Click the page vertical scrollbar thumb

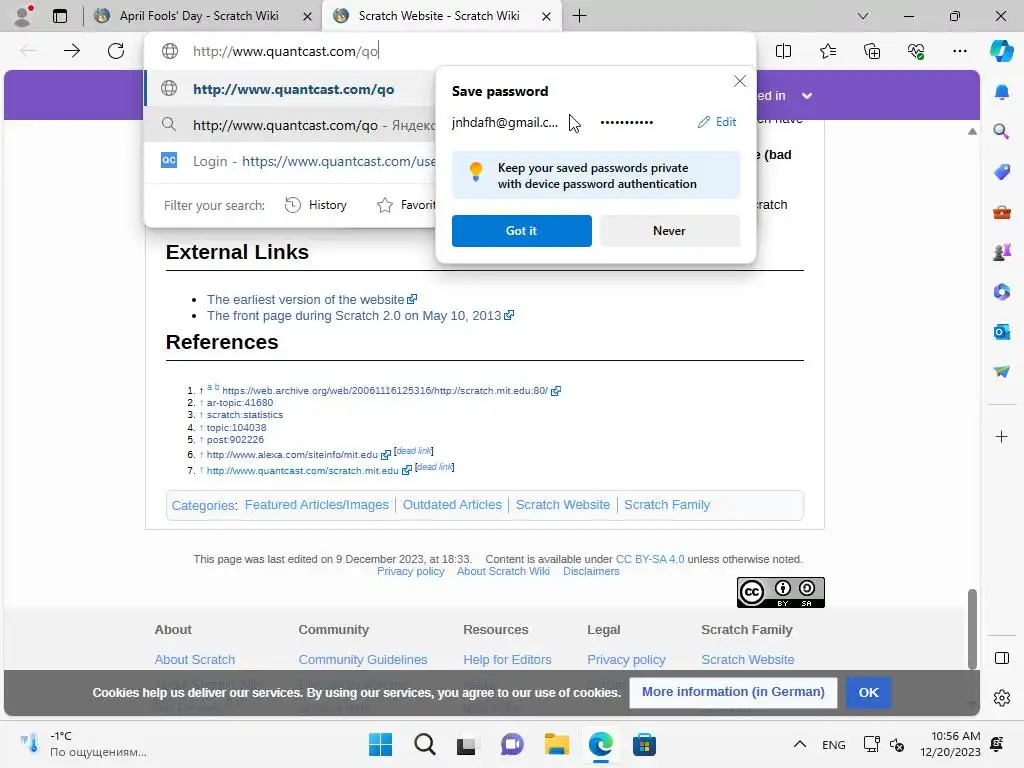pos(972,629)
